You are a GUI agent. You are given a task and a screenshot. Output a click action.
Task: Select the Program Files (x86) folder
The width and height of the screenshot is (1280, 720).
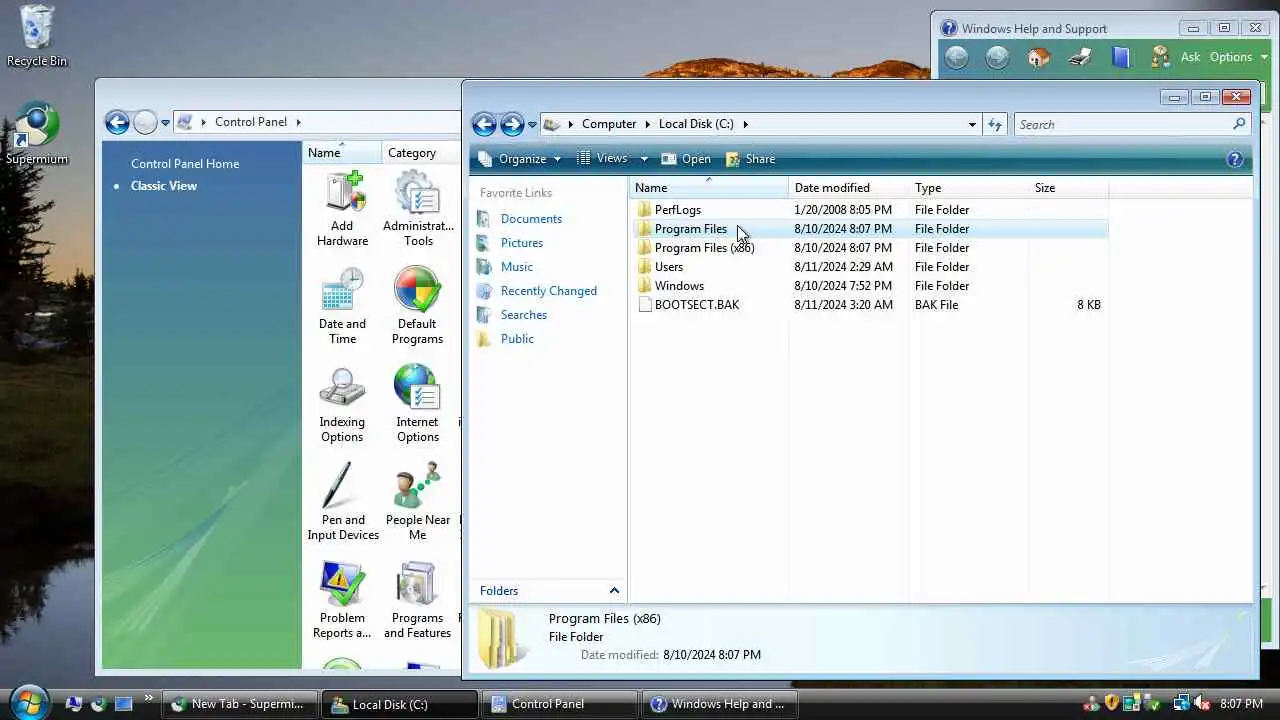(704, 248)
